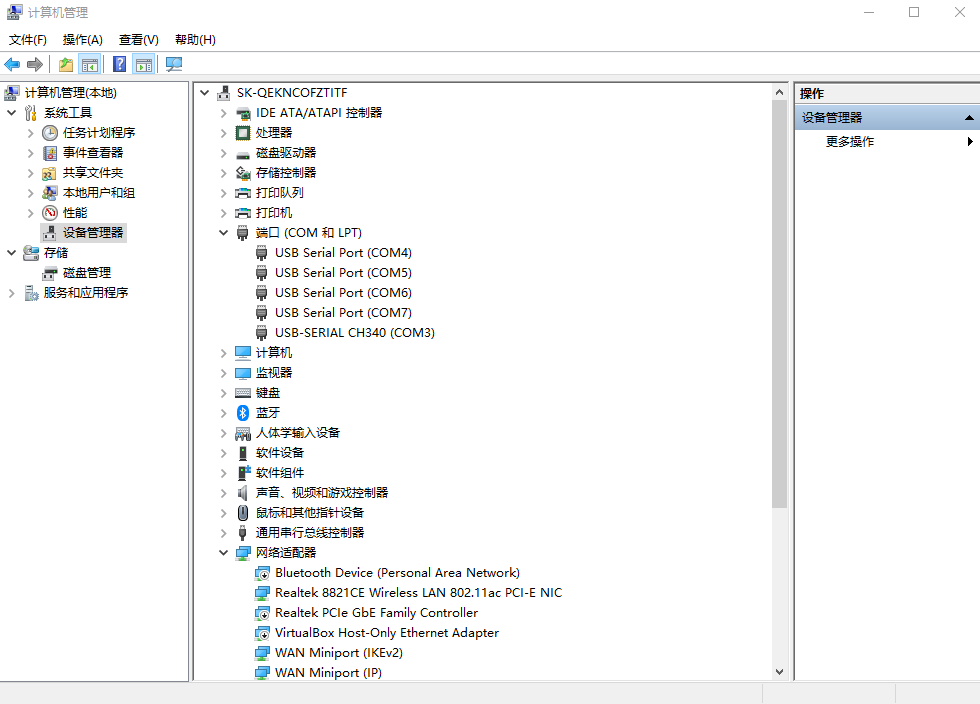Collapse the 设备管理器 actions section header
980x704 pixels.
[x=968, y=118]
